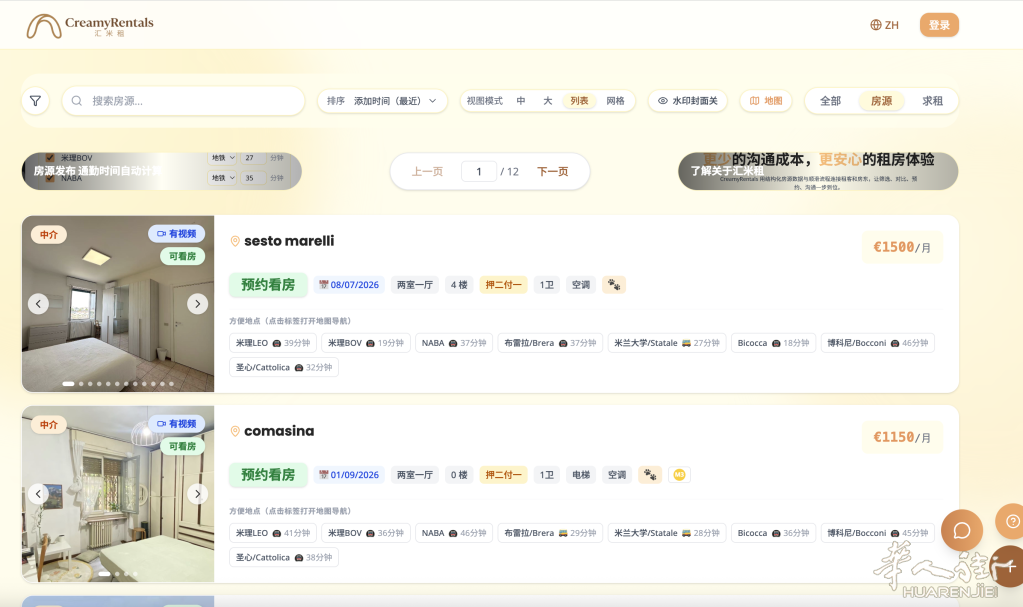The height and width of the screenshot is (607, 1023).
Task: Toggle the 米理BOV checkbox in banner
Action: (50, 157)
